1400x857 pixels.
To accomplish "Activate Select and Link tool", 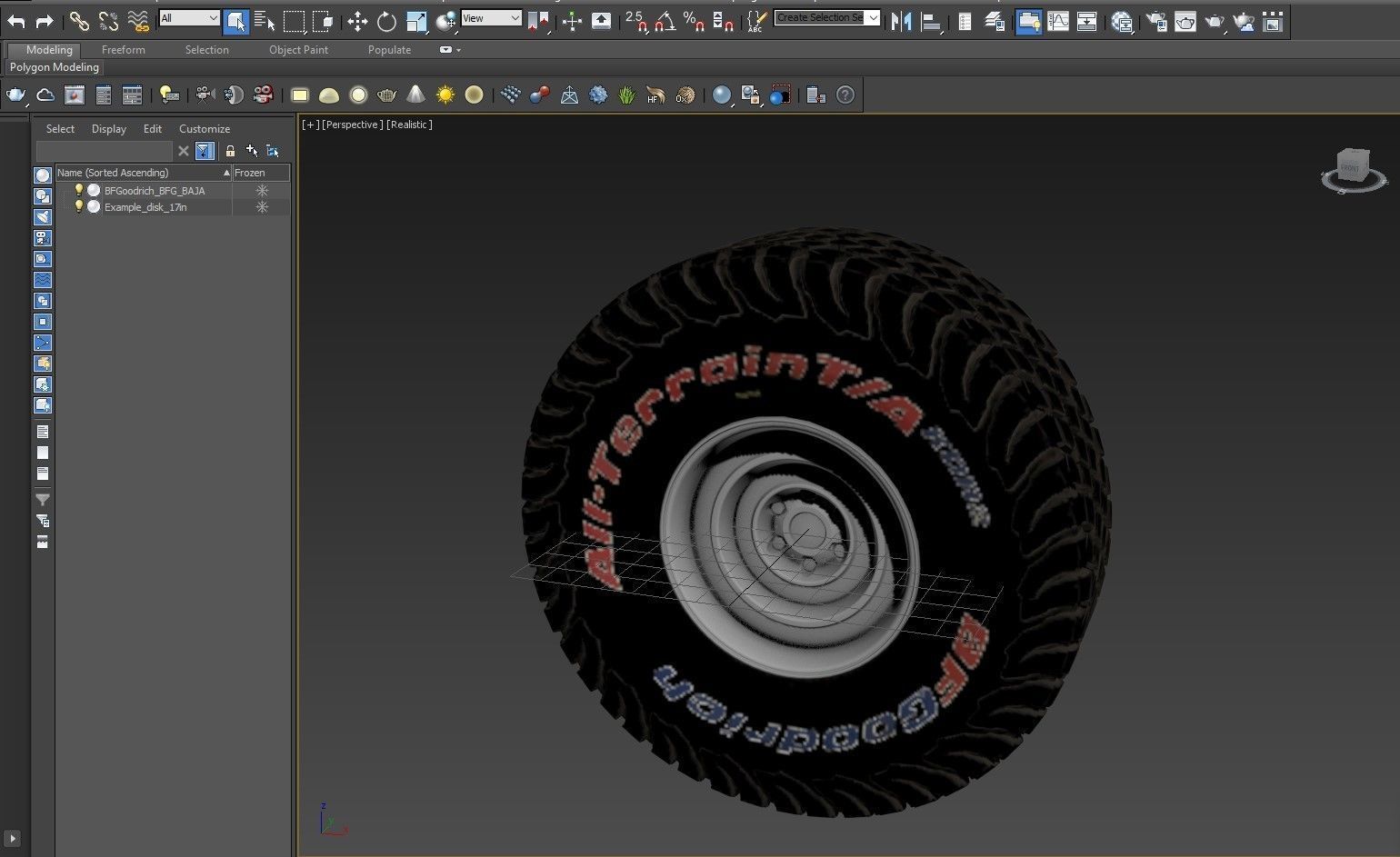I will pyautogui.click(x=79, y=21).
